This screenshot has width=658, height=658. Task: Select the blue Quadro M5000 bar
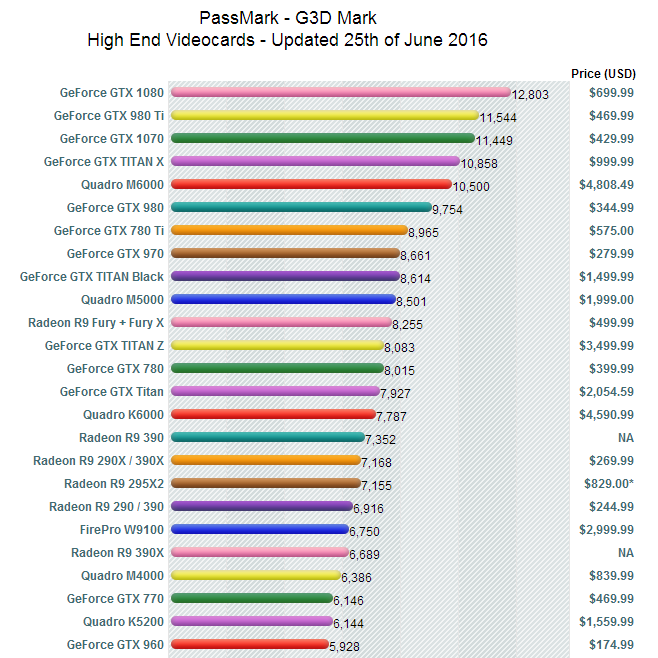pyautogui.click(x=283, y=299)
